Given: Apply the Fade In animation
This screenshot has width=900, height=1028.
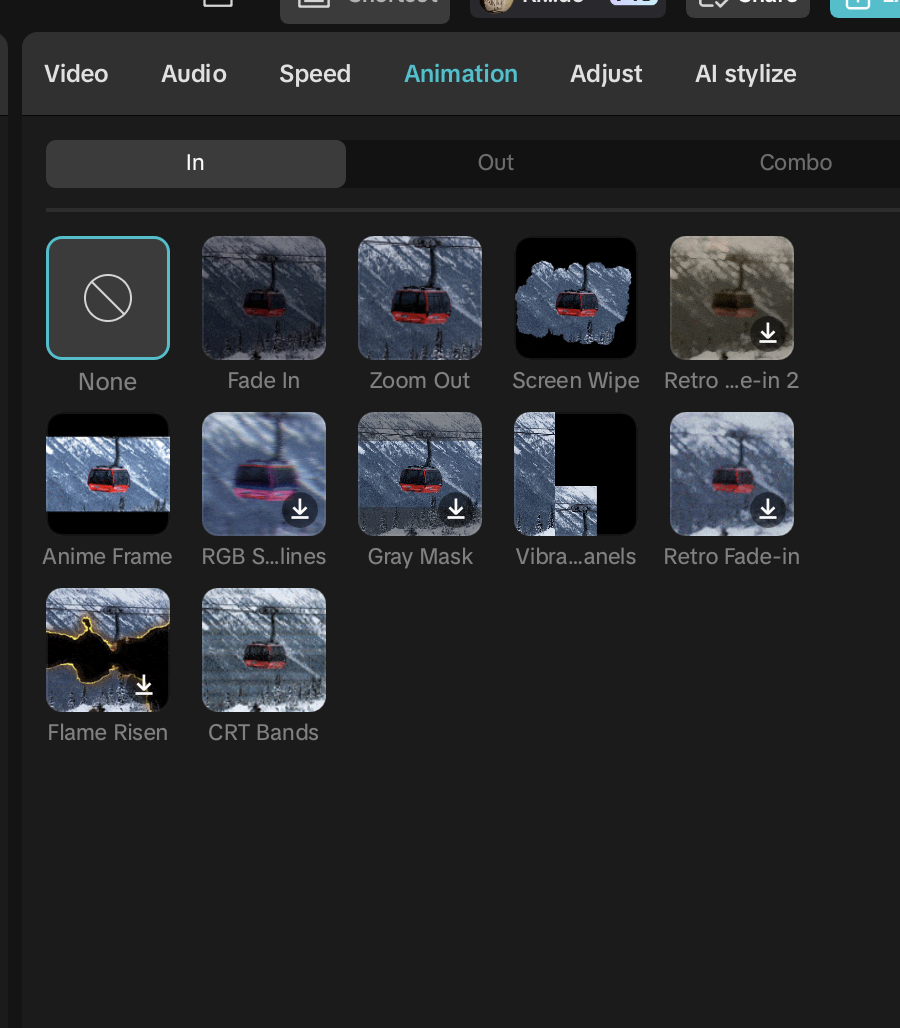Looking at the screenshot, I should [x=264, y=298].
